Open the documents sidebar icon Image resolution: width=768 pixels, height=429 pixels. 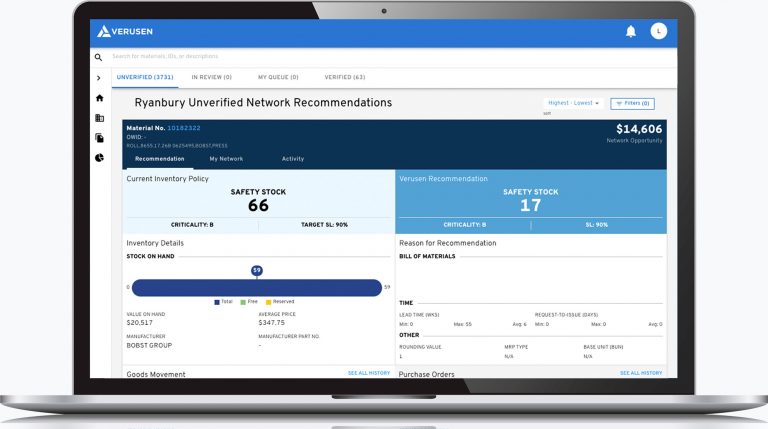coord(99,138)
